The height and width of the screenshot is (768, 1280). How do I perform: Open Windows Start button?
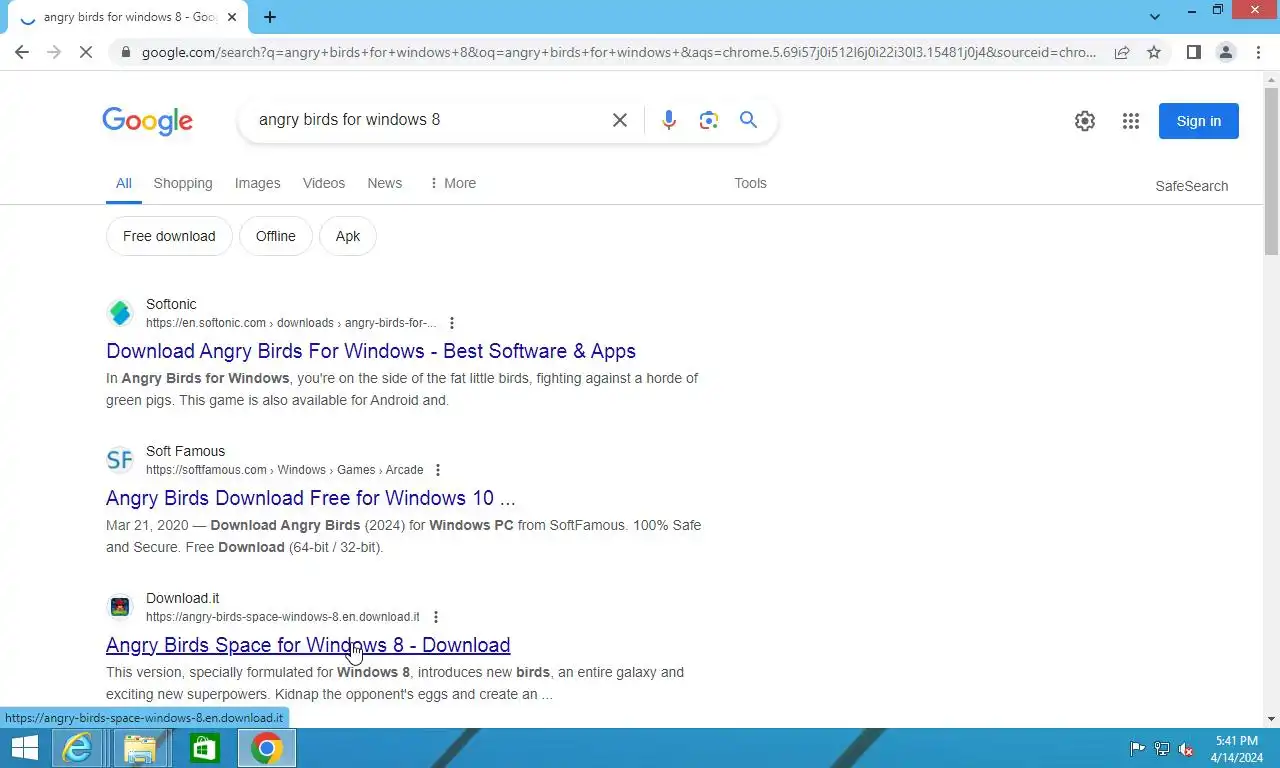pyautogui.click(x=24, y=748)
